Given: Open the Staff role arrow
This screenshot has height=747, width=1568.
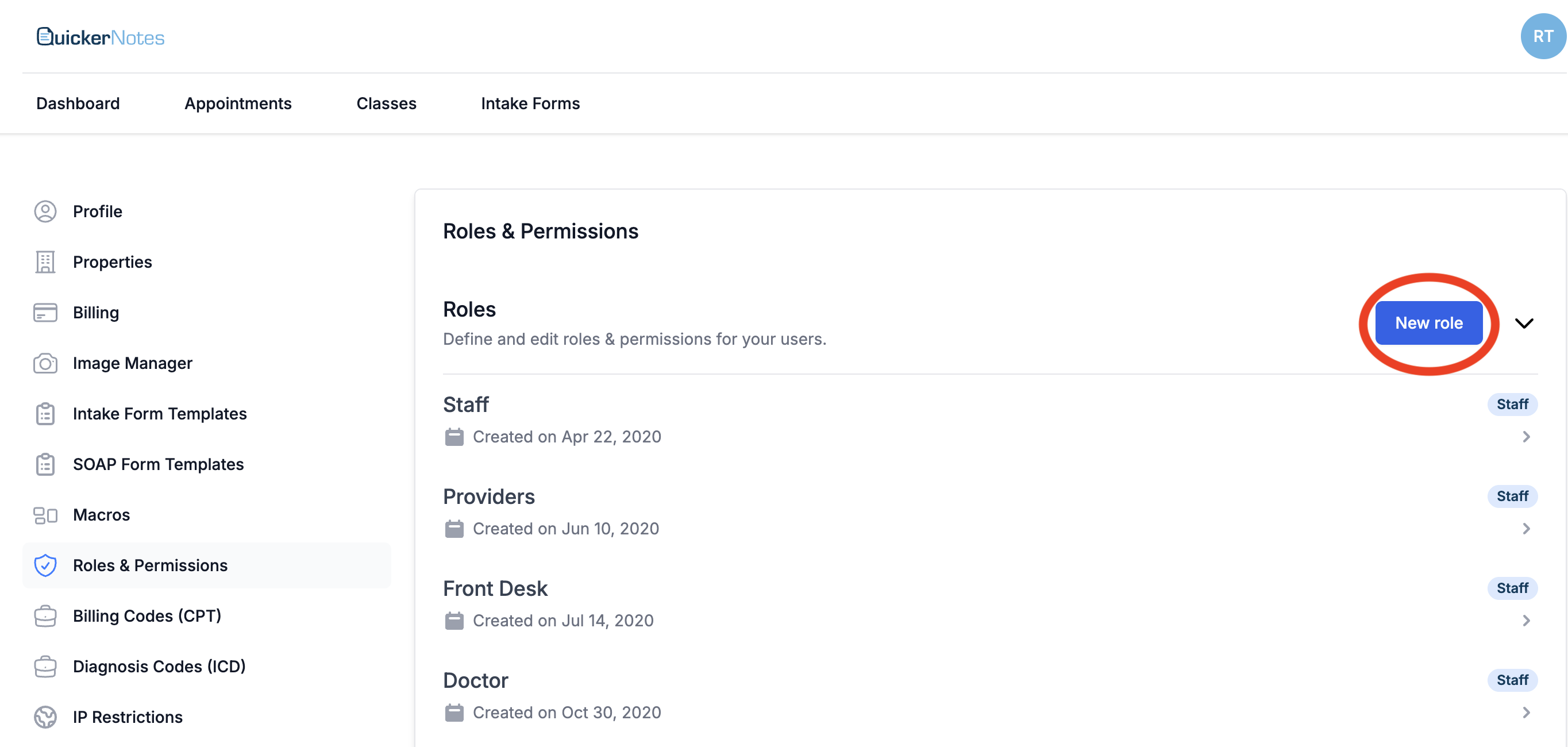Looking at the screenshot, I should click(x=1526, y=437).
